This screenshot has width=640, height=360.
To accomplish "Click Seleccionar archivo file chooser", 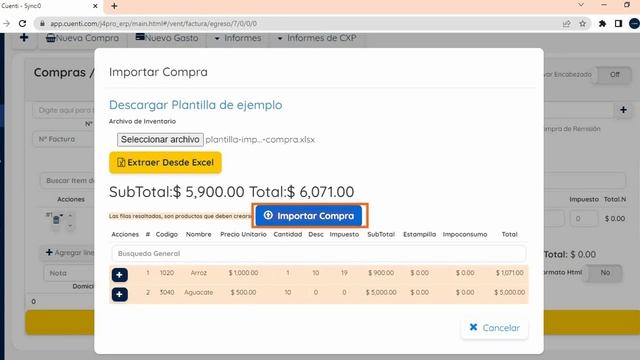I will coord(160,140).
